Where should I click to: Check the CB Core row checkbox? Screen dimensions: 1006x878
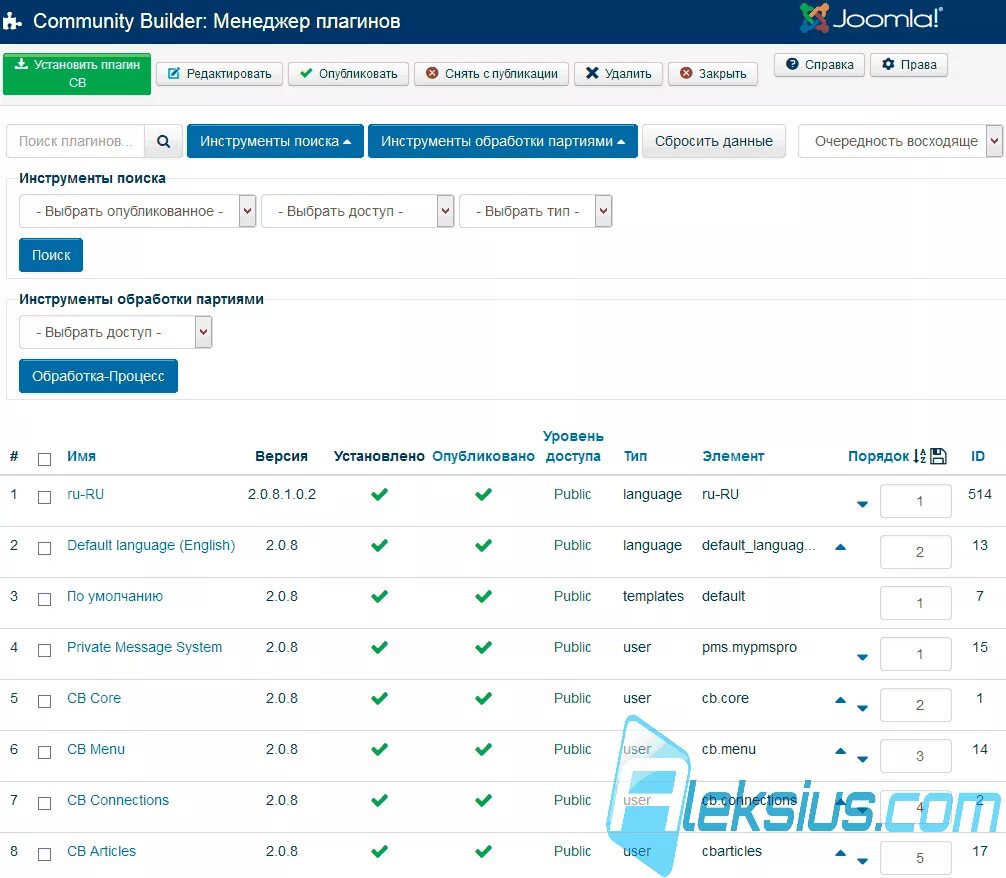coord(44,701)
